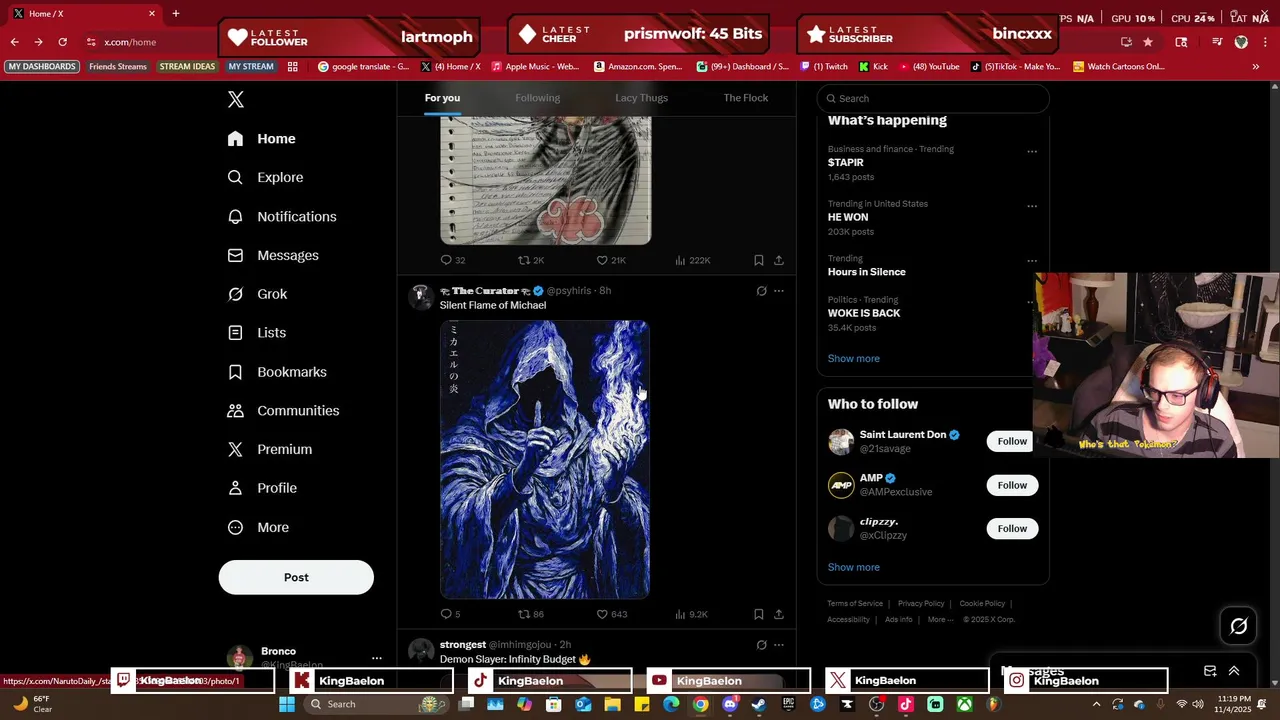Open the Apple Music bookmark
Viewport: 1280px width, 720px height.
(x=535, y=66)
